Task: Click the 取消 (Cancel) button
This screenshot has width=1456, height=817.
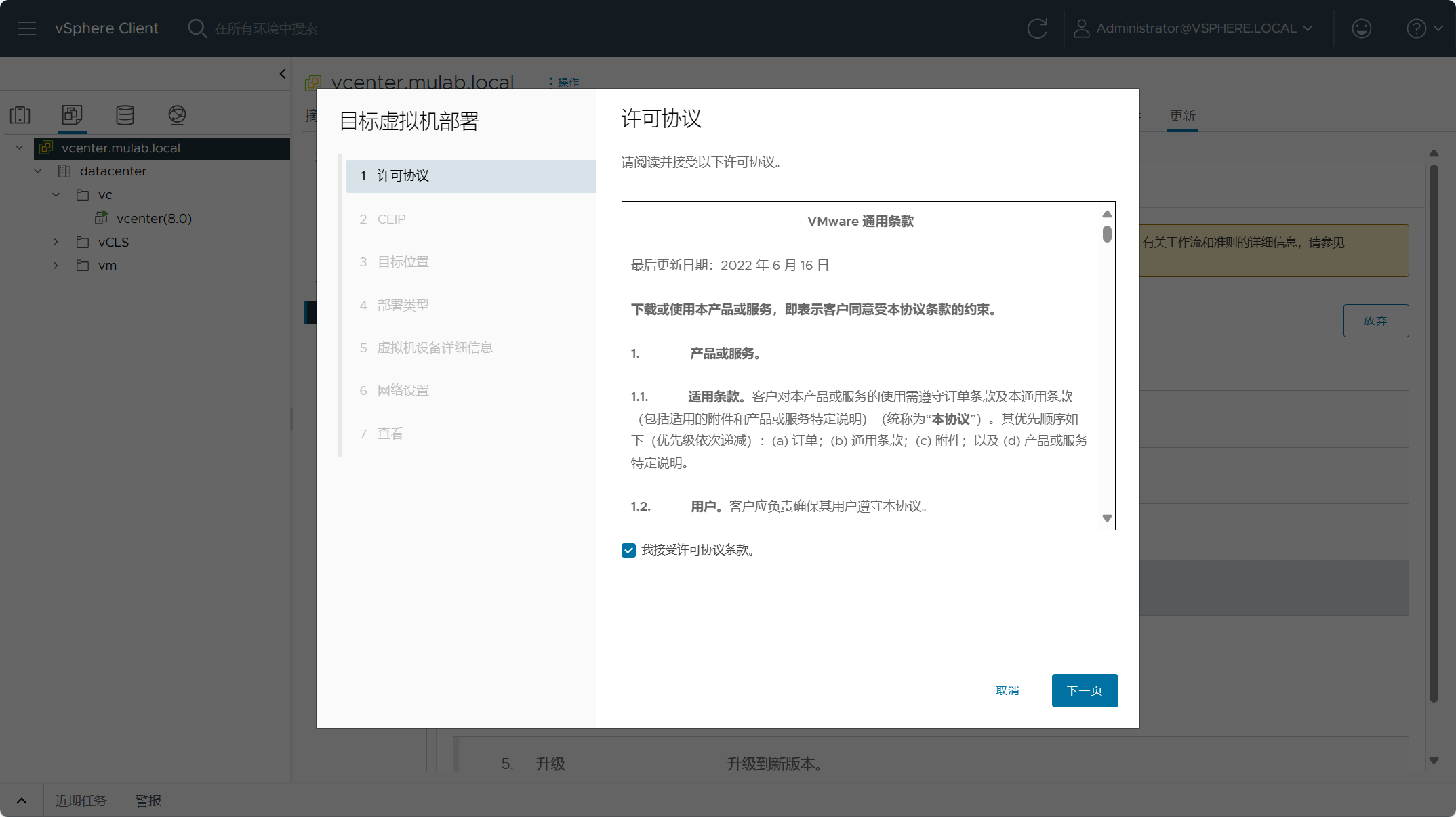Action: (x=1007, y=691)
